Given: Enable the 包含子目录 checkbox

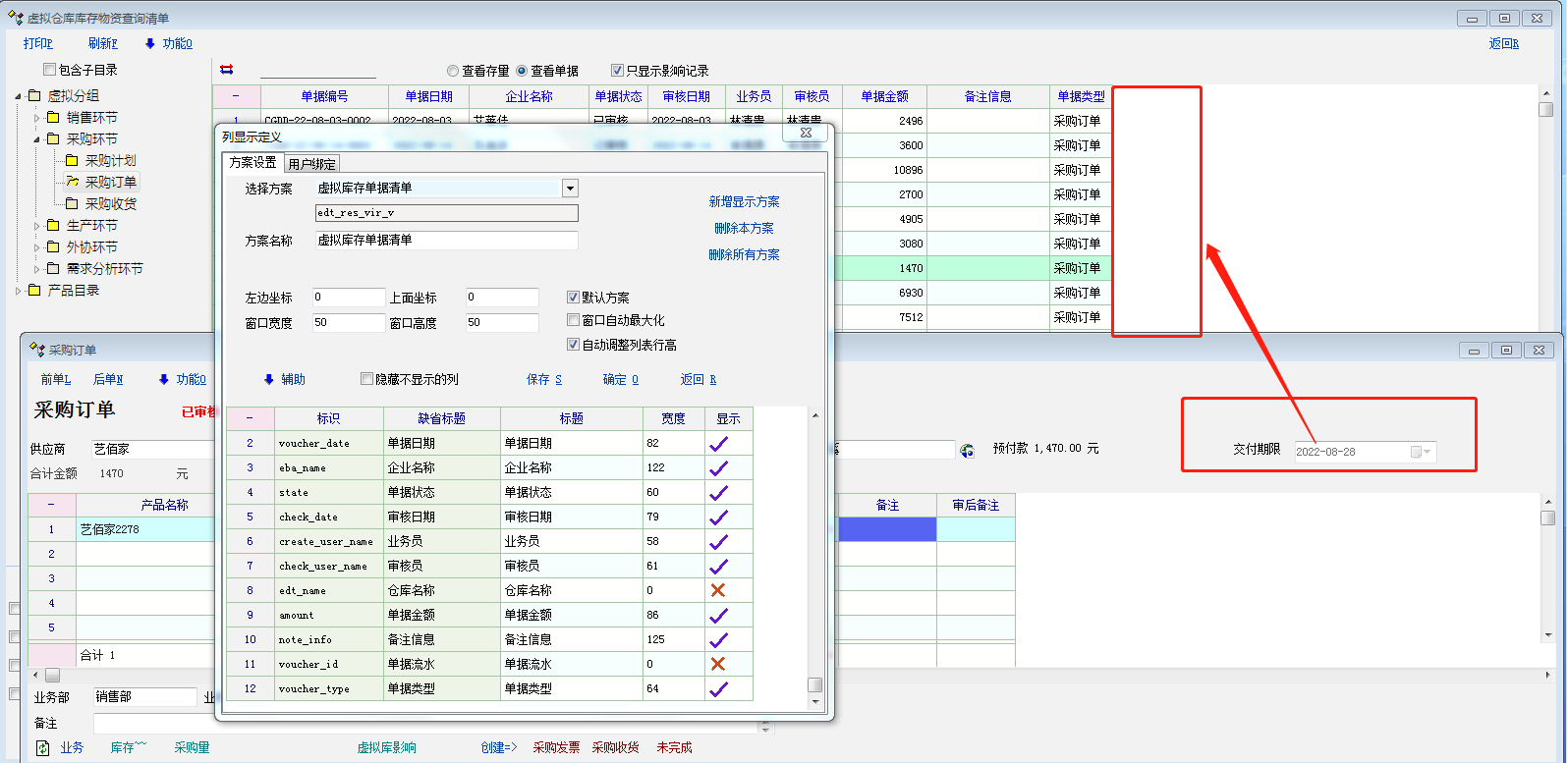Looking at the screenshot, I should (49, 70).
